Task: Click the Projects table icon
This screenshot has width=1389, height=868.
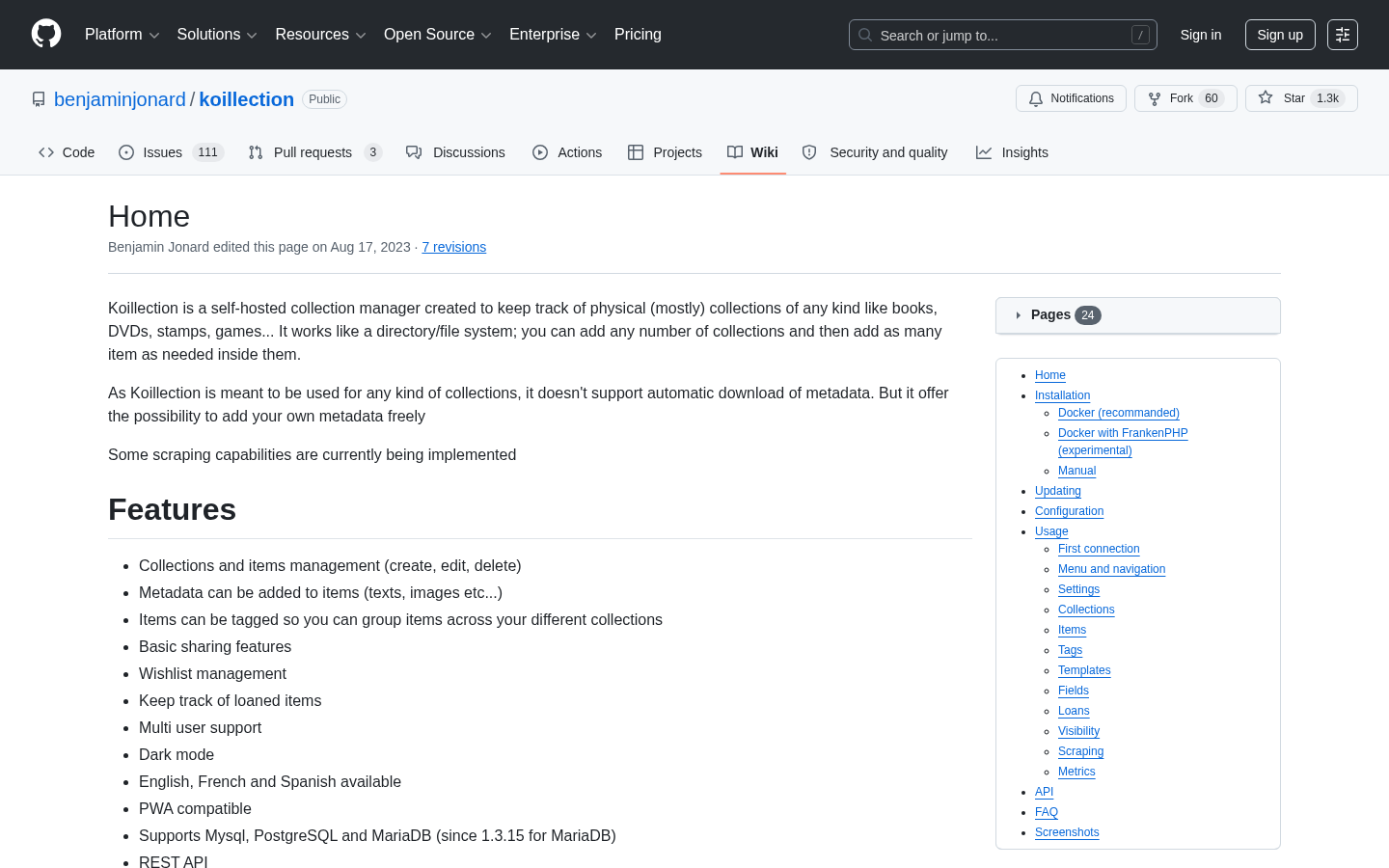Action: [636, 152]
